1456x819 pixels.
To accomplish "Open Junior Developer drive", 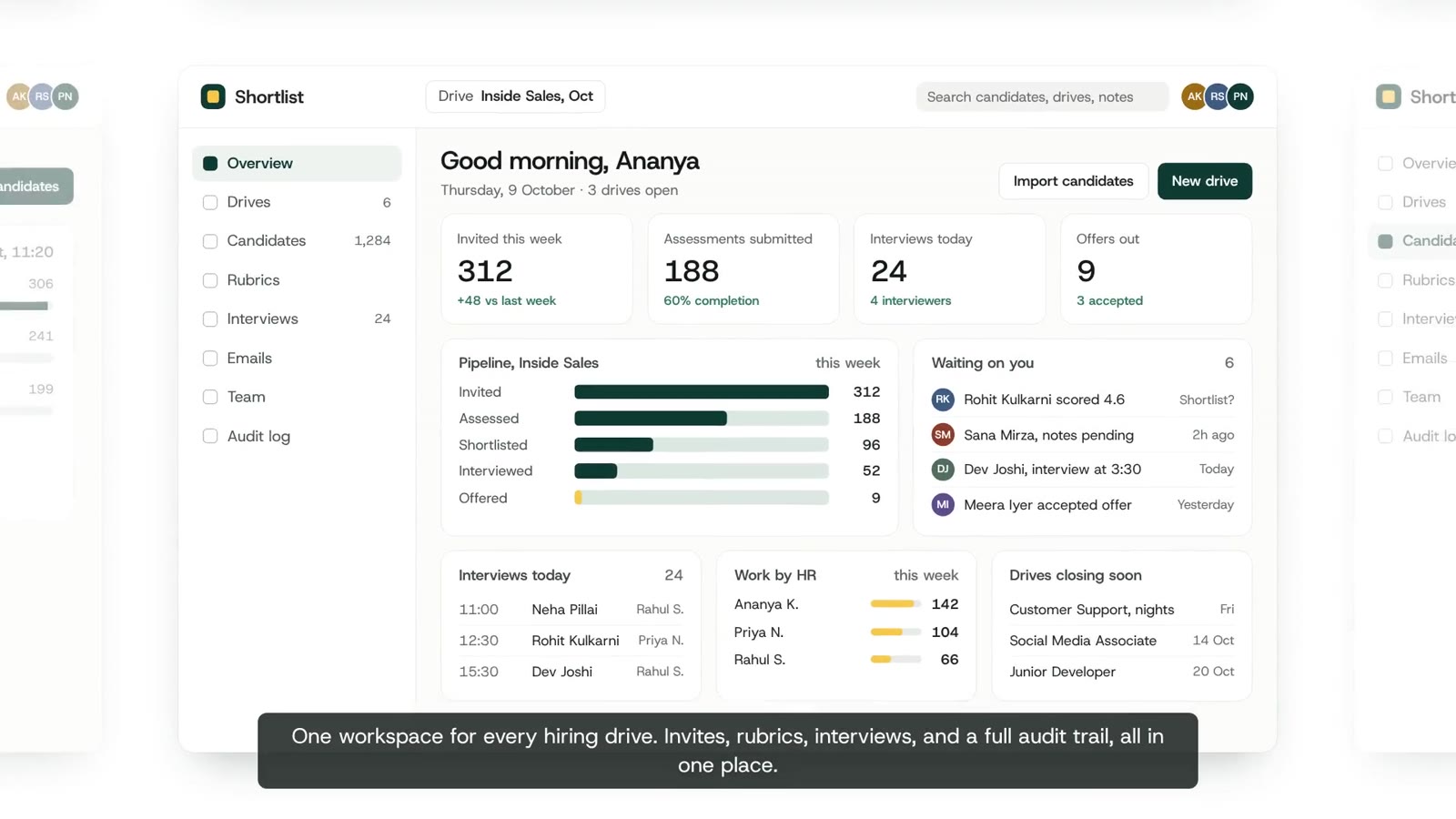I will tap(1122, 672).
